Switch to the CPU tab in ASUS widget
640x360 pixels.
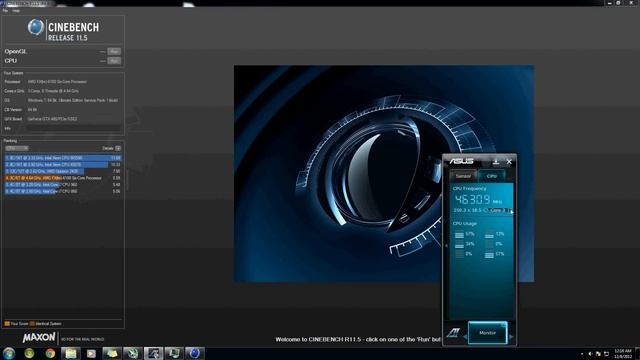click(x=491, y=176)
